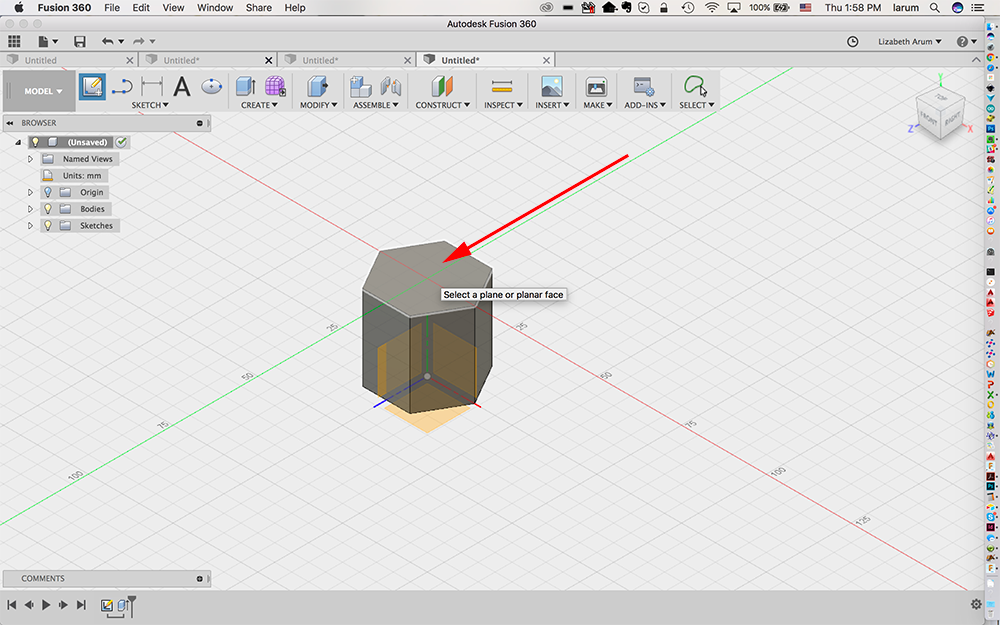Collapse the (Unsaved) root node
The image size is (1000, 625).
click(18, 142)
